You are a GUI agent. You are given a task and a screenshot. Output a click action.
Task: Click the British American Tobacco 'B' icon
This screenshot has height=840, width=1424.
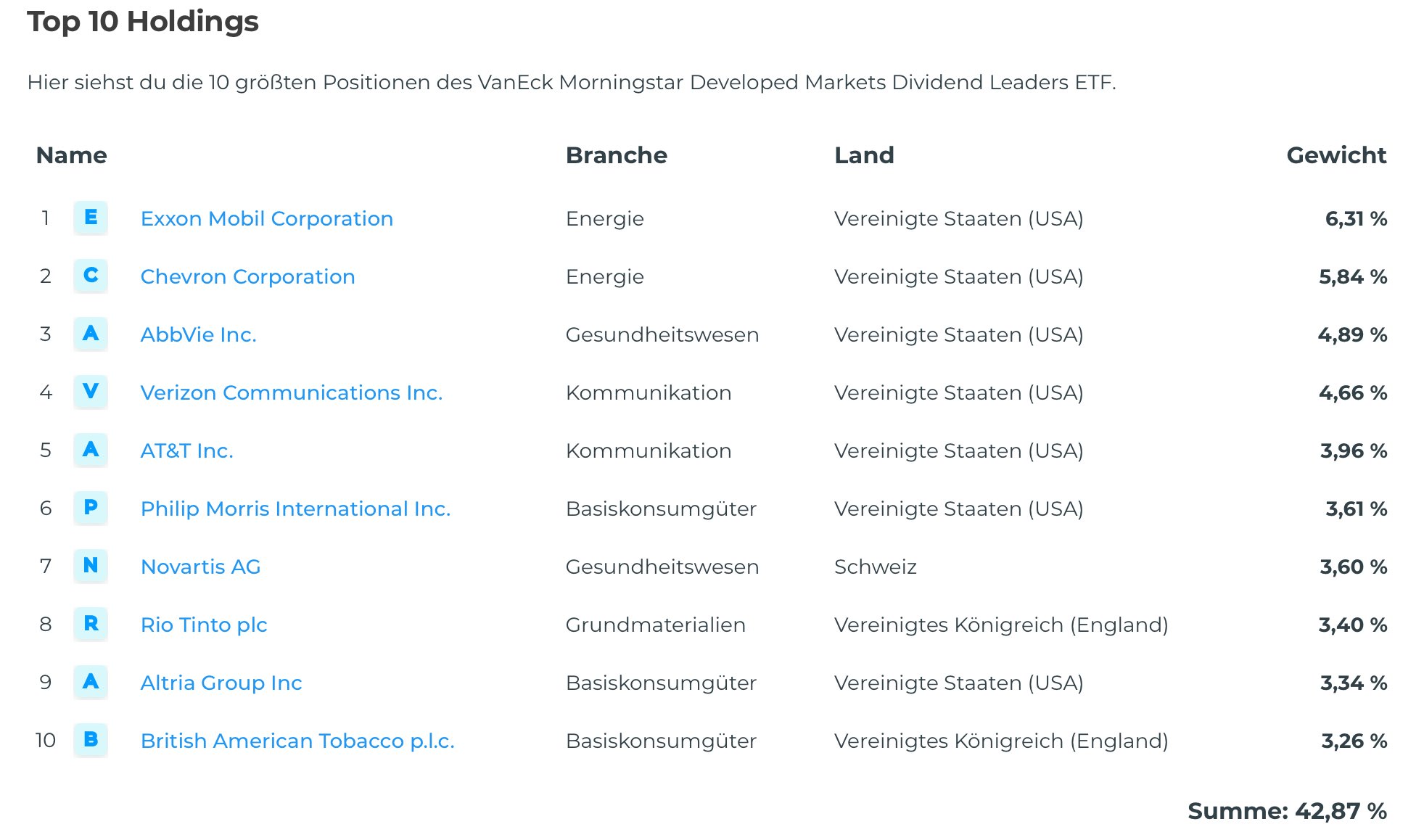coord(91,740)
